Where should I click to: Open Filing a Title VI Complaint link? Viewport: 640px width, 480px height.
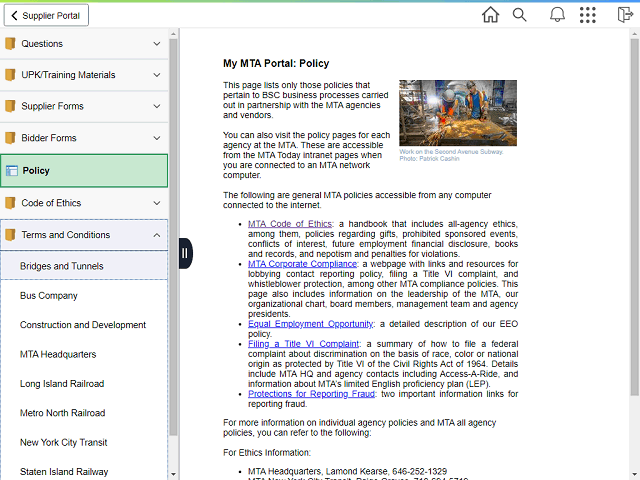click(x=303, y=344)
